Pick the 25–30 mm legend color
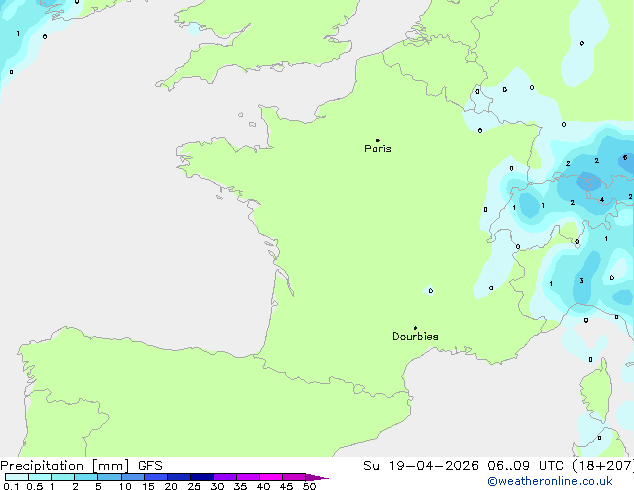This screenshot has width=634, height=490. pyautogui.click(x=201, y=477)
